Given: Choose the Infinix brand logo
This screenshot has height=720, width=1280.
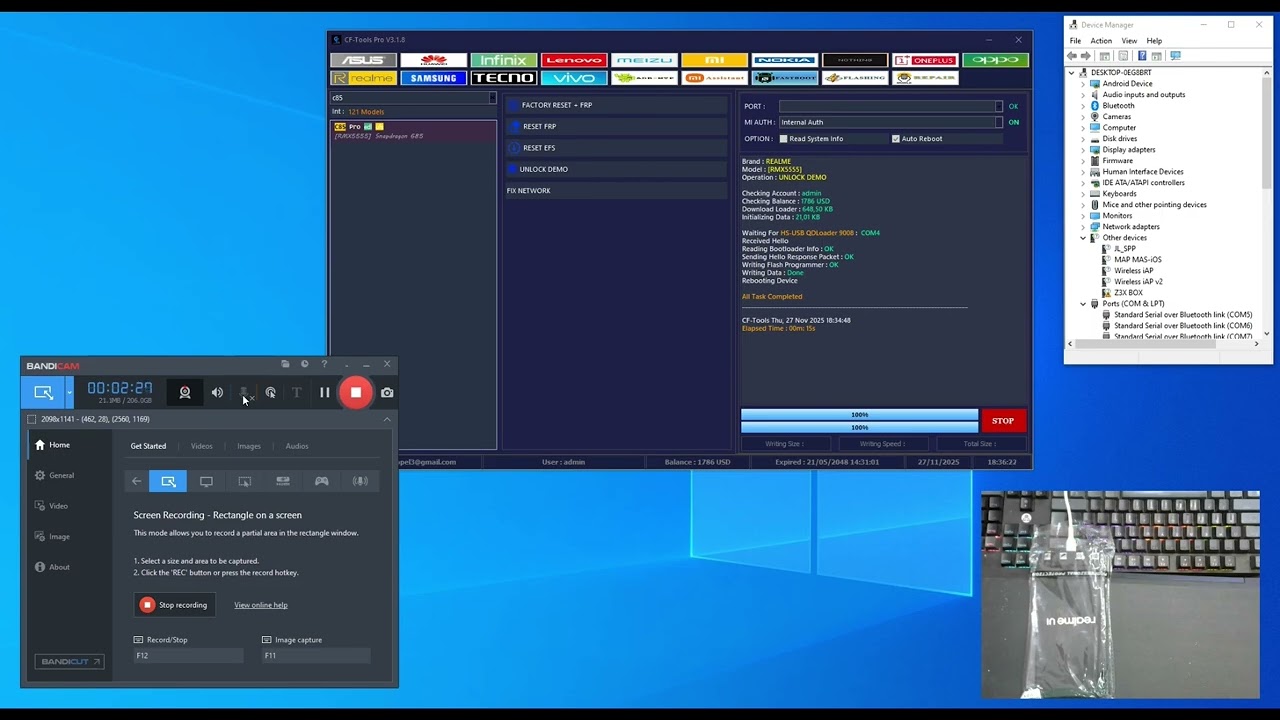Looking at the screenshot, I should click(503, 60).
